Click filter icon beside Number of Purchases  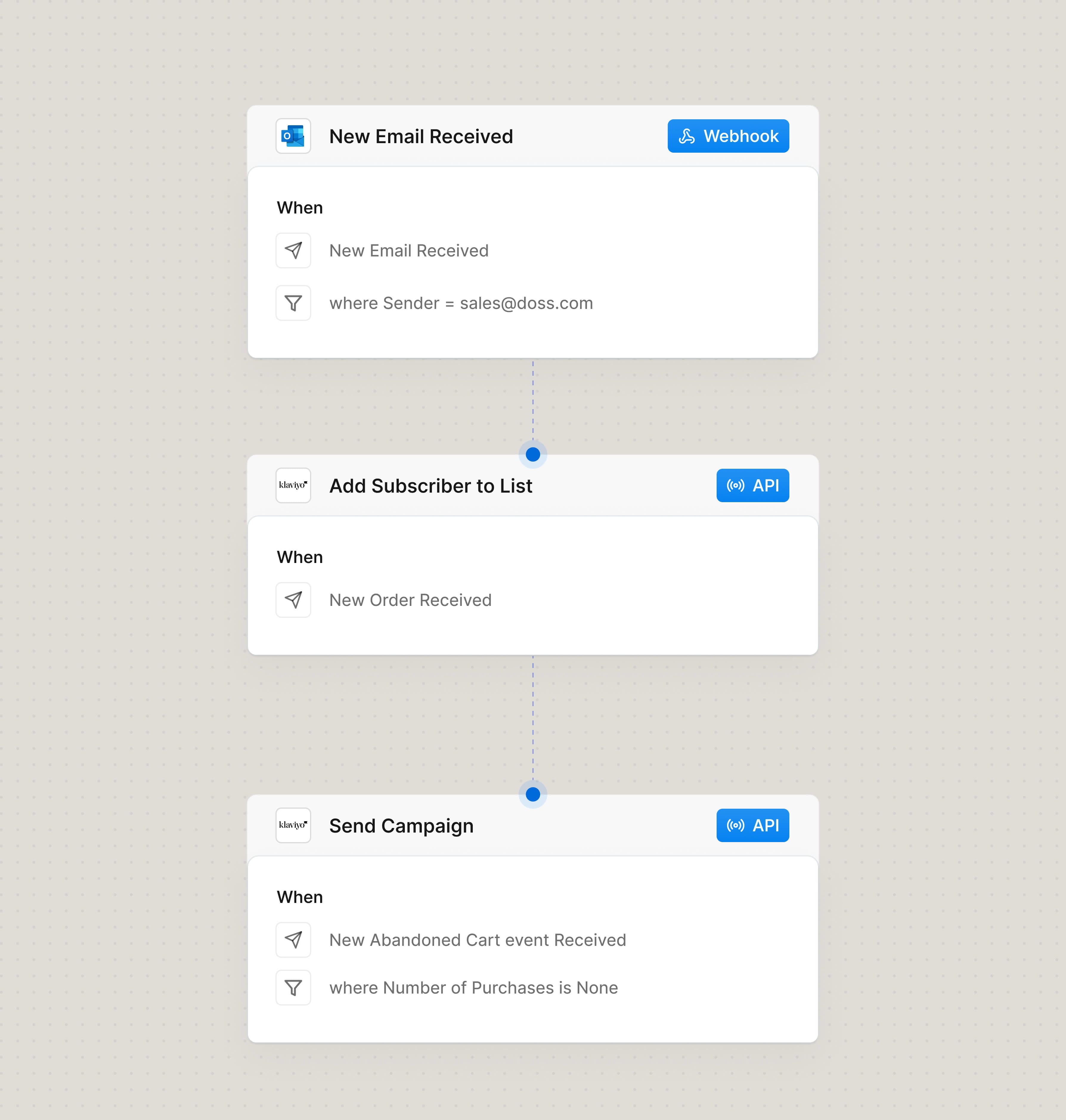pos(293,988)
